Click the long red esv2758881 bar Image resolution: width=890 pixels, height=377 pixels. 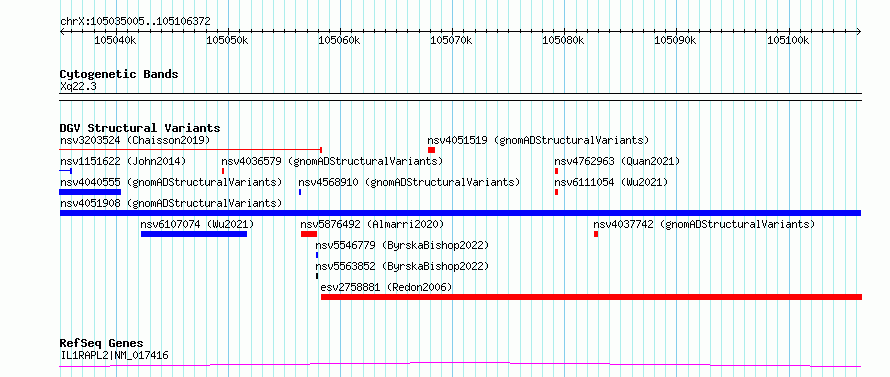pos(591,297)
